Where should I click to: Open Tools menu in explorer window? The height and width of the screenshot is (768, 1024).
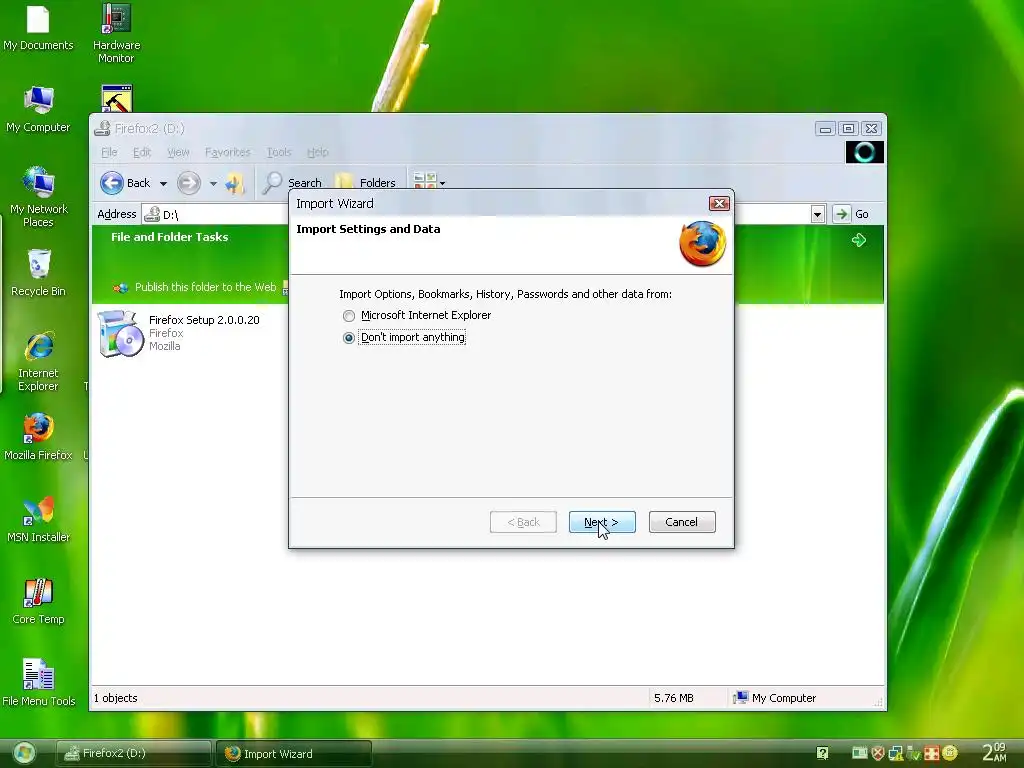point(279,152)
